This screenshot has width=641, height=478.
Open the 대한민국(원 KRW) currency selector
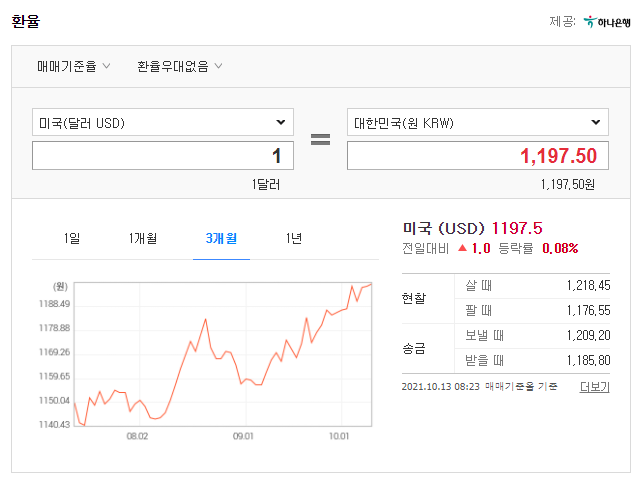477,122
